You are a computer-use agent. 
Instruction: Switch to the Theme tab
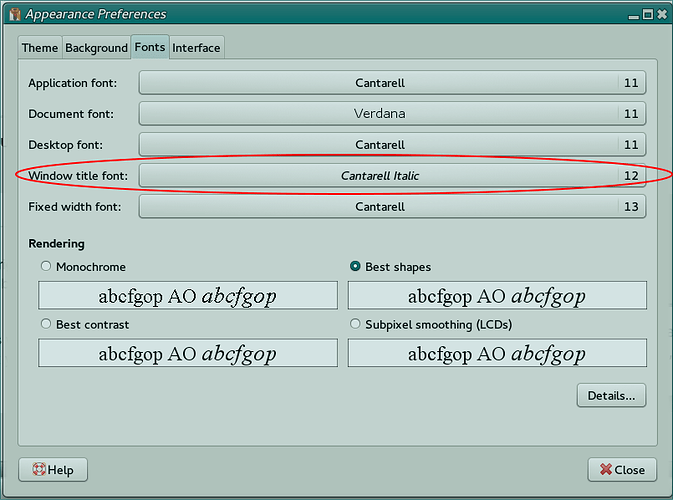pyautogui.click(x=40, y=48)
